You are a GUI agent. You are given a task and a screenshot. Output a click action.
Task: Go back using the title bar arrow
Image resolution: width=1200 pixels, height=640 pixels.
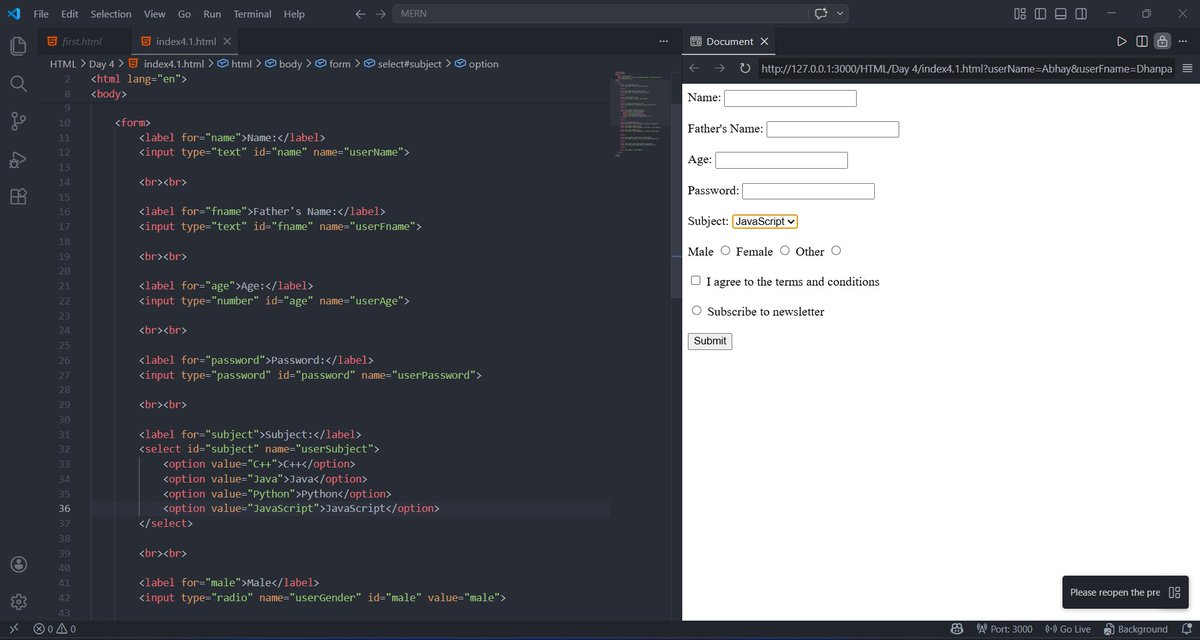click(x=360, y=14)
